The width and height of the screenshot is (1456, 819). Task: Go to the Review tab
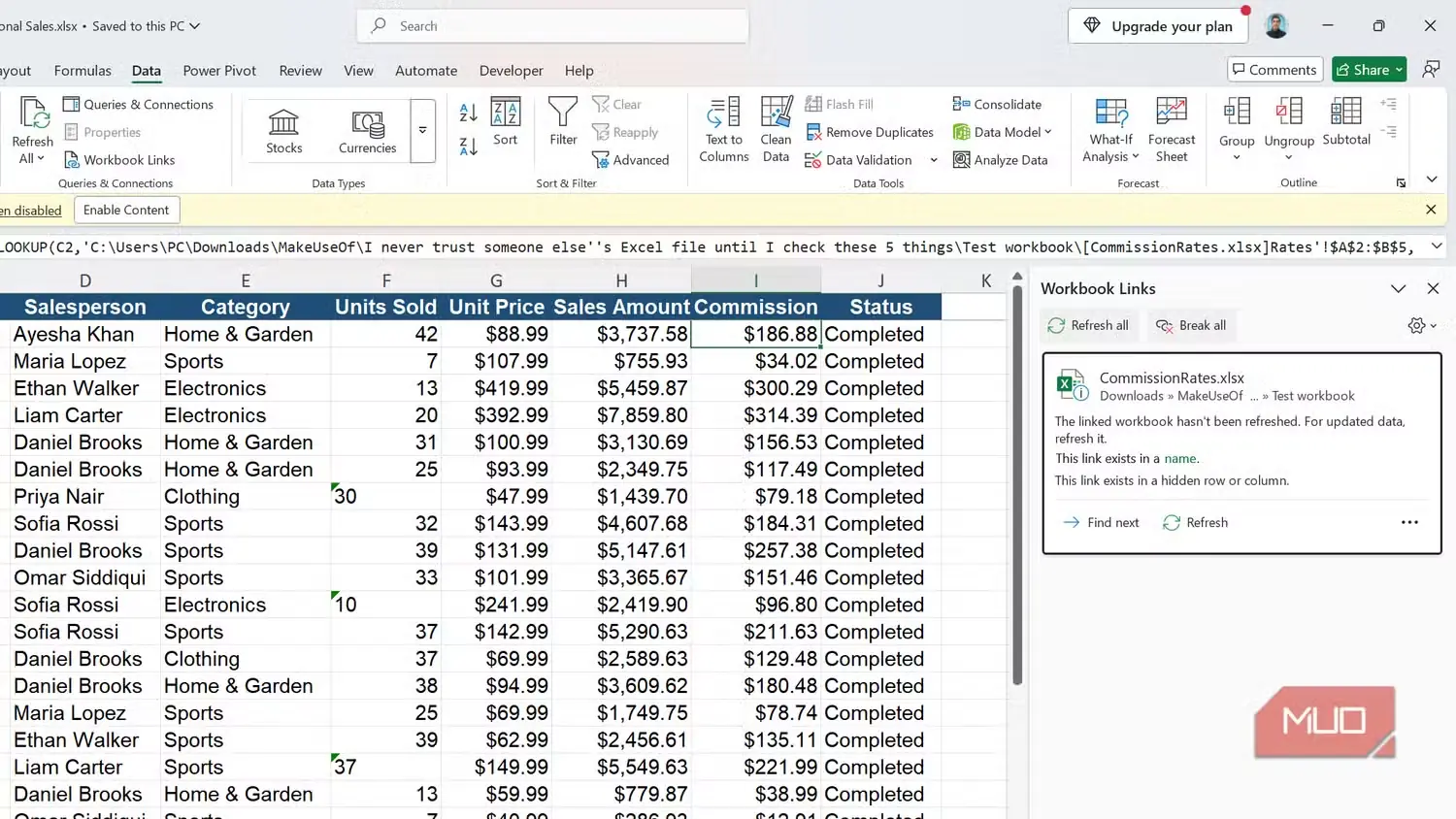[300, 71]
